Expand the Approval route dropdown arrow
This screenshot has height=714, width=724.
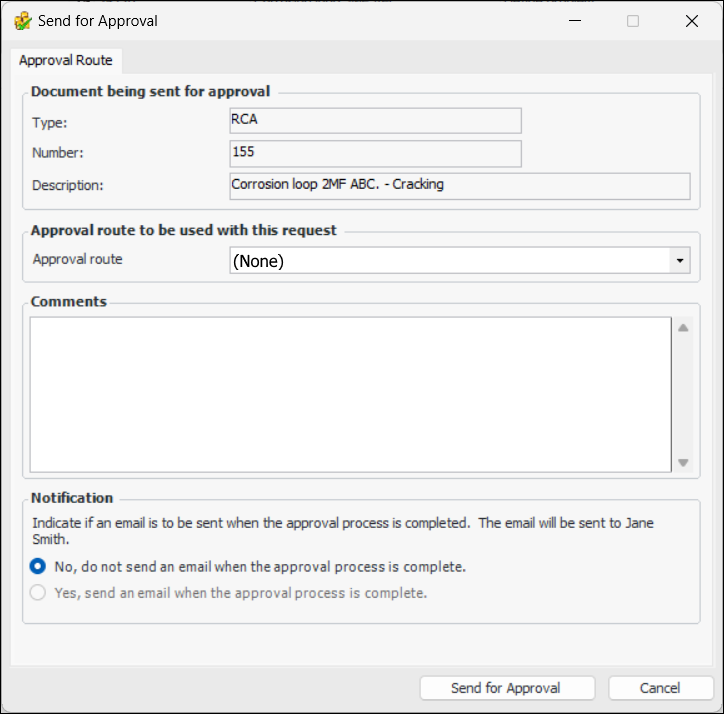click(x=680, y=261)
